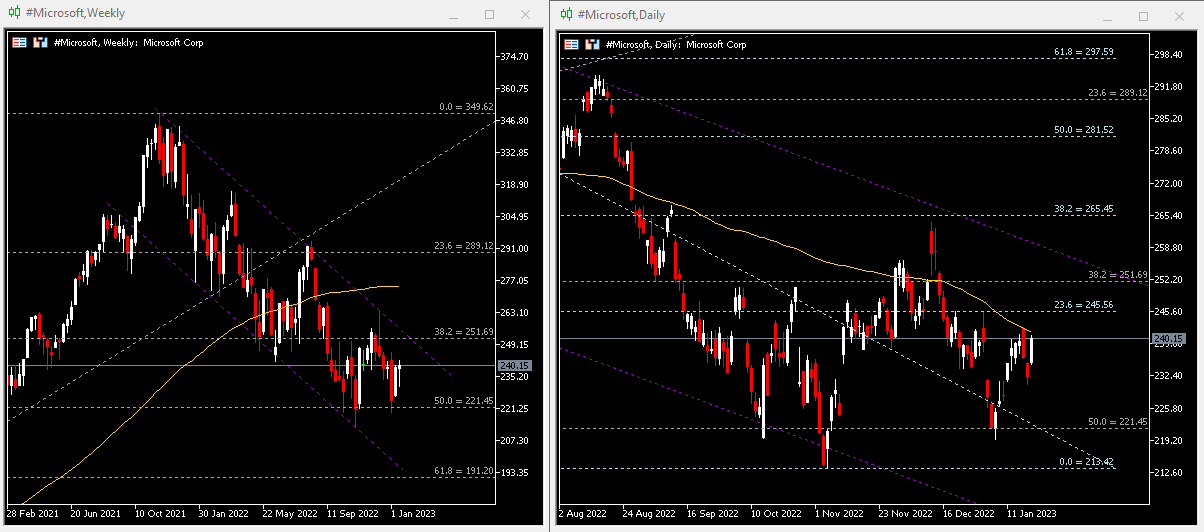Click the '10 Oct 2022' date label

tap(774, 514)
